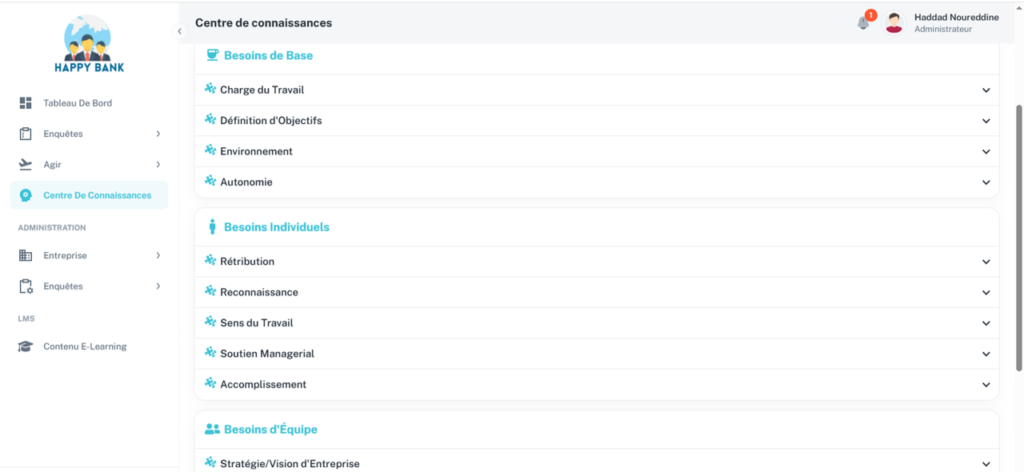
Task: Open the Autonomie topic
Action: tap(246, 182)
